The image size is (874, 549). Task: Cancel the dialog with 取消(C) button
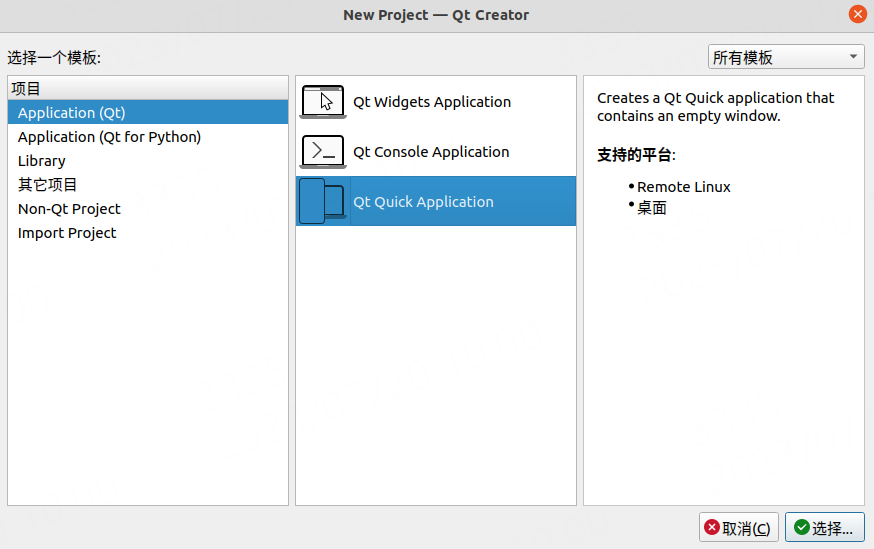[x=739, y=527]
